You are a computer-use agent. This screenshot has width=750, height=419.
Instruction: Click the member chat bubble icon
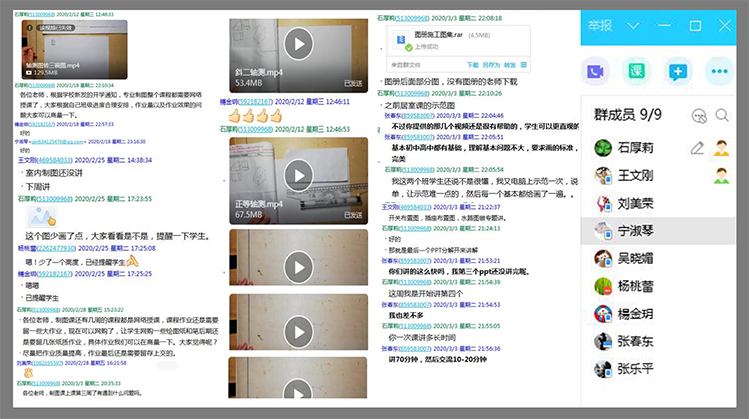tap(699, 116)
